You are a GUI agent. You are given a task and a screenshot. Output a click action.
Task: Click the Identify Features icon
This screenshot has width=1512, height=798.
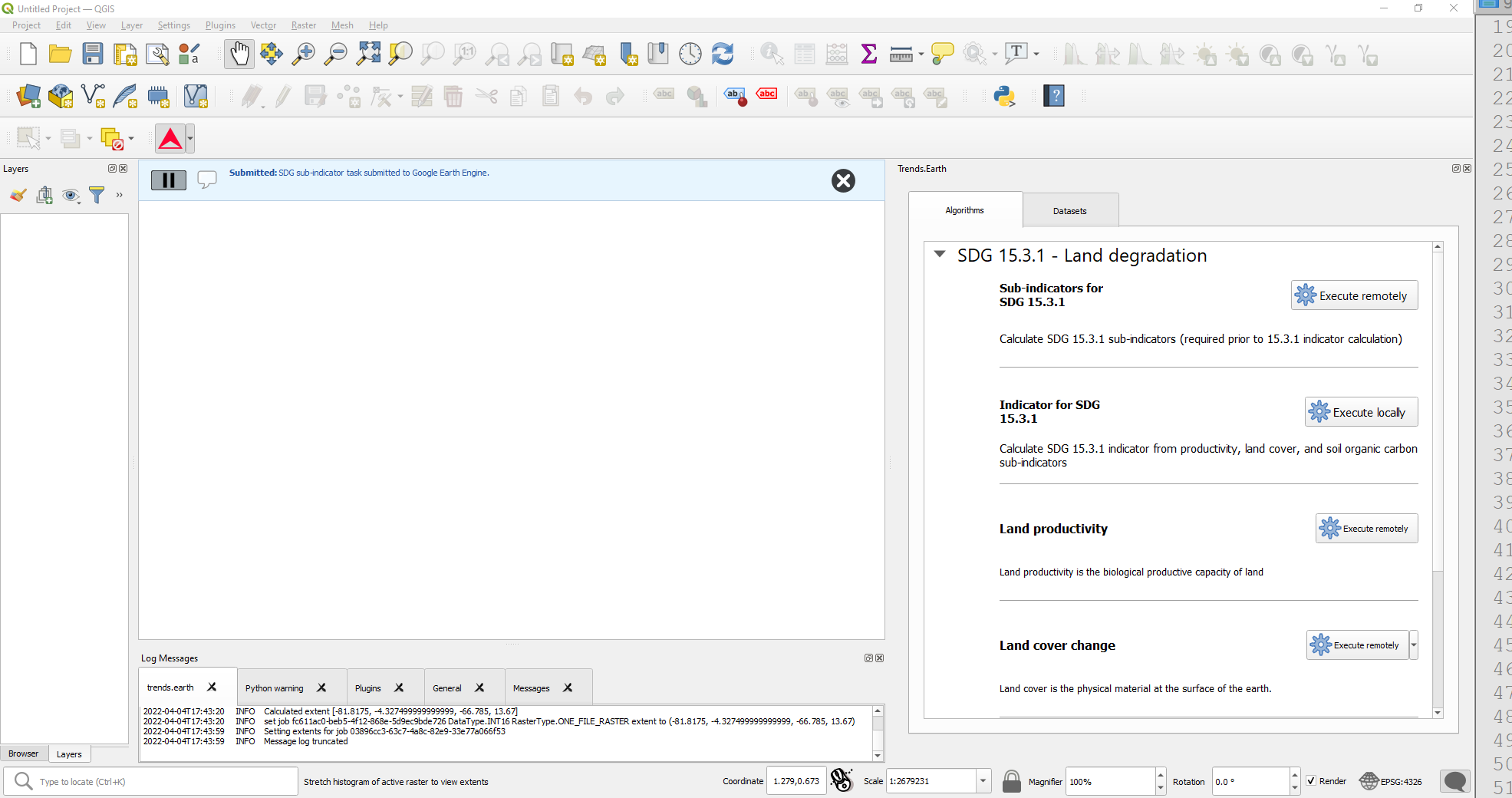[x=772, y=54]
